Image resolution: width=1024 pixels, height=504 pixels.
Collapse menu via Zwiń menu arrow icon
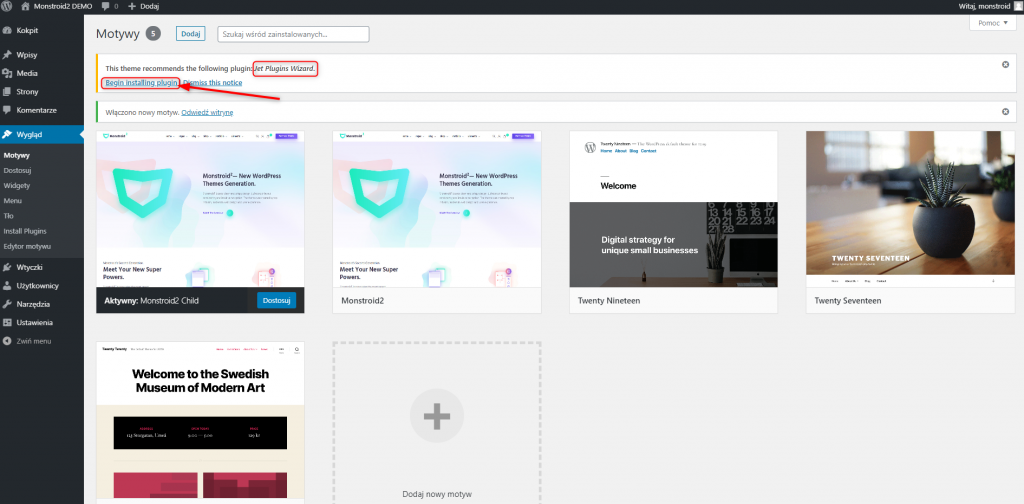[7, 341]
